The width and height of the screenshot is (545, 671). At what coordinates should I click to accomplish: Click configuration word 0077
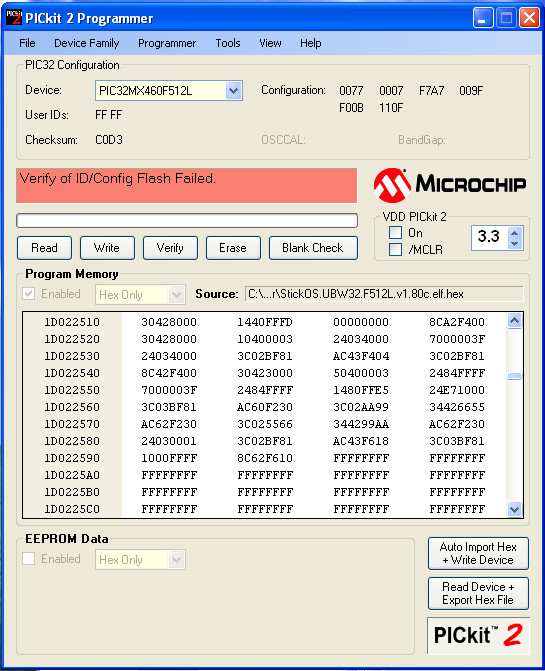point(351,91)
